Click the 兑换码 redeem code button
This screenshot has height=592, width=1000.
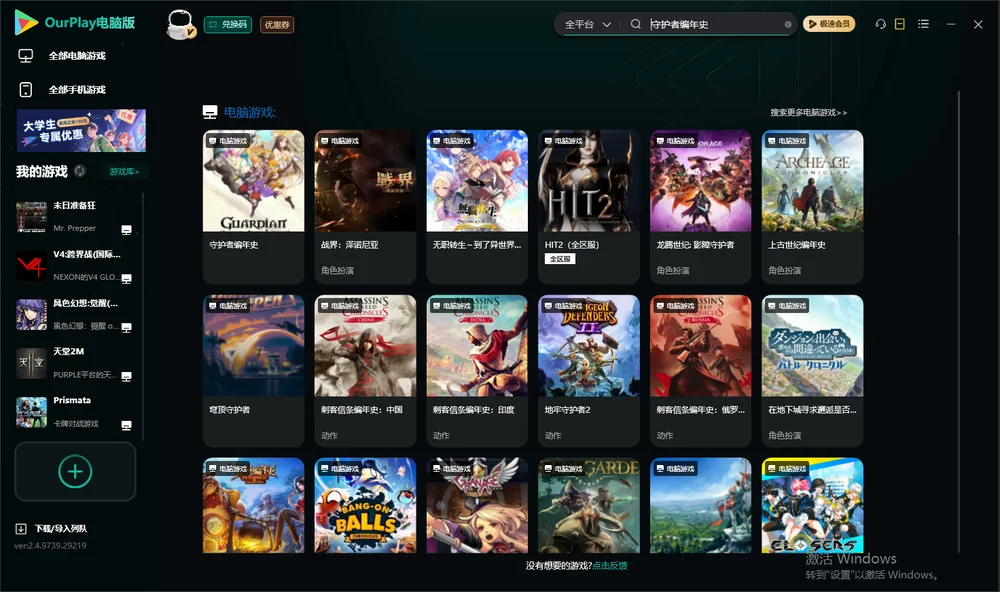(228, 24)
